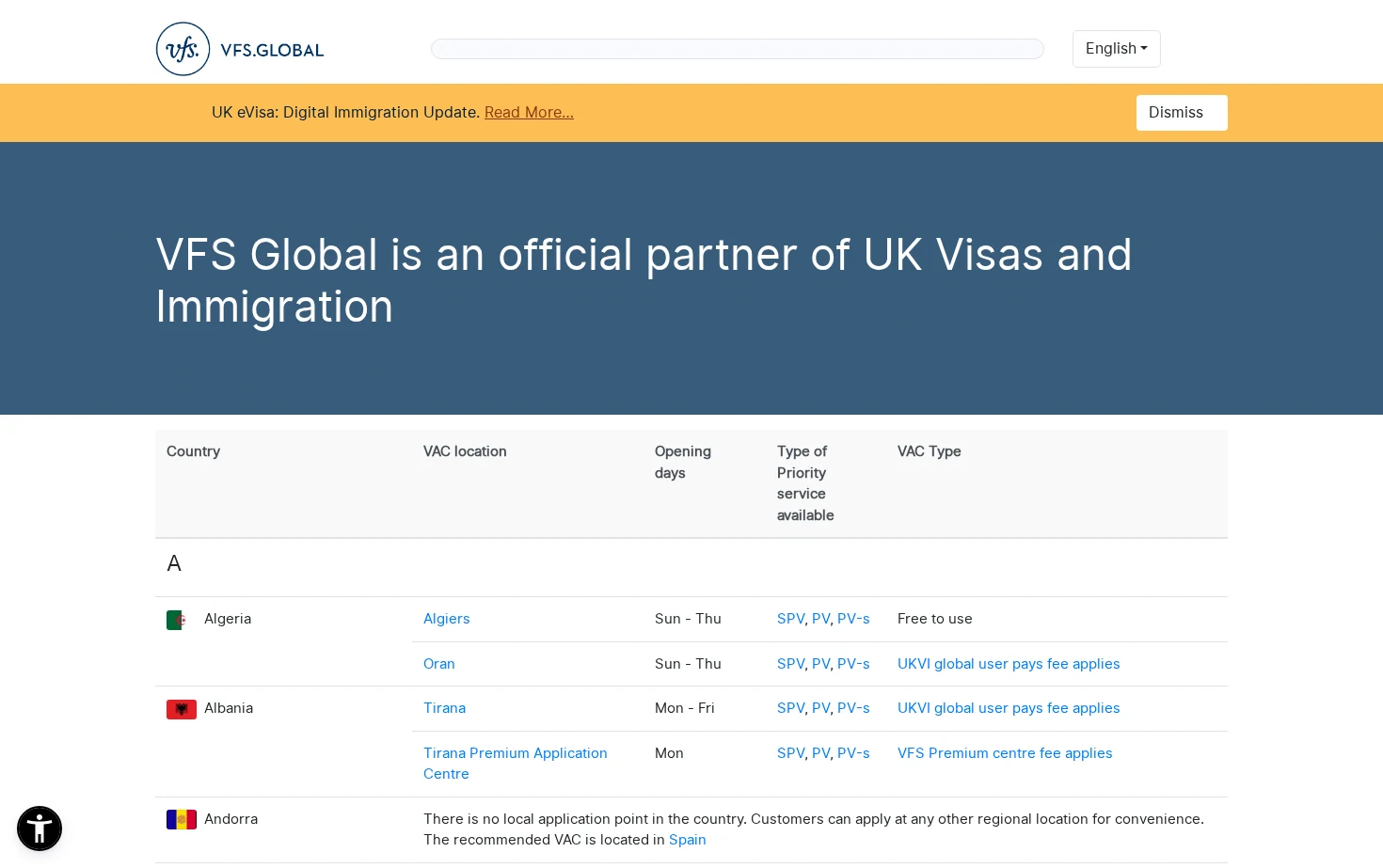Click the Albania flag icon
The image size is (1383, 868).
181,709
